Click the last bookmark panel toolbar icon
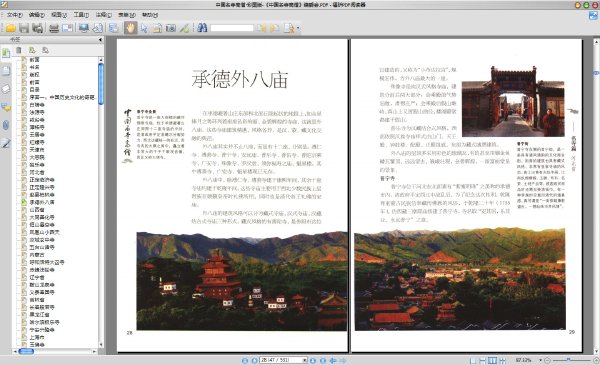Viewport: 600px width, 365px height. click(45, 50)
